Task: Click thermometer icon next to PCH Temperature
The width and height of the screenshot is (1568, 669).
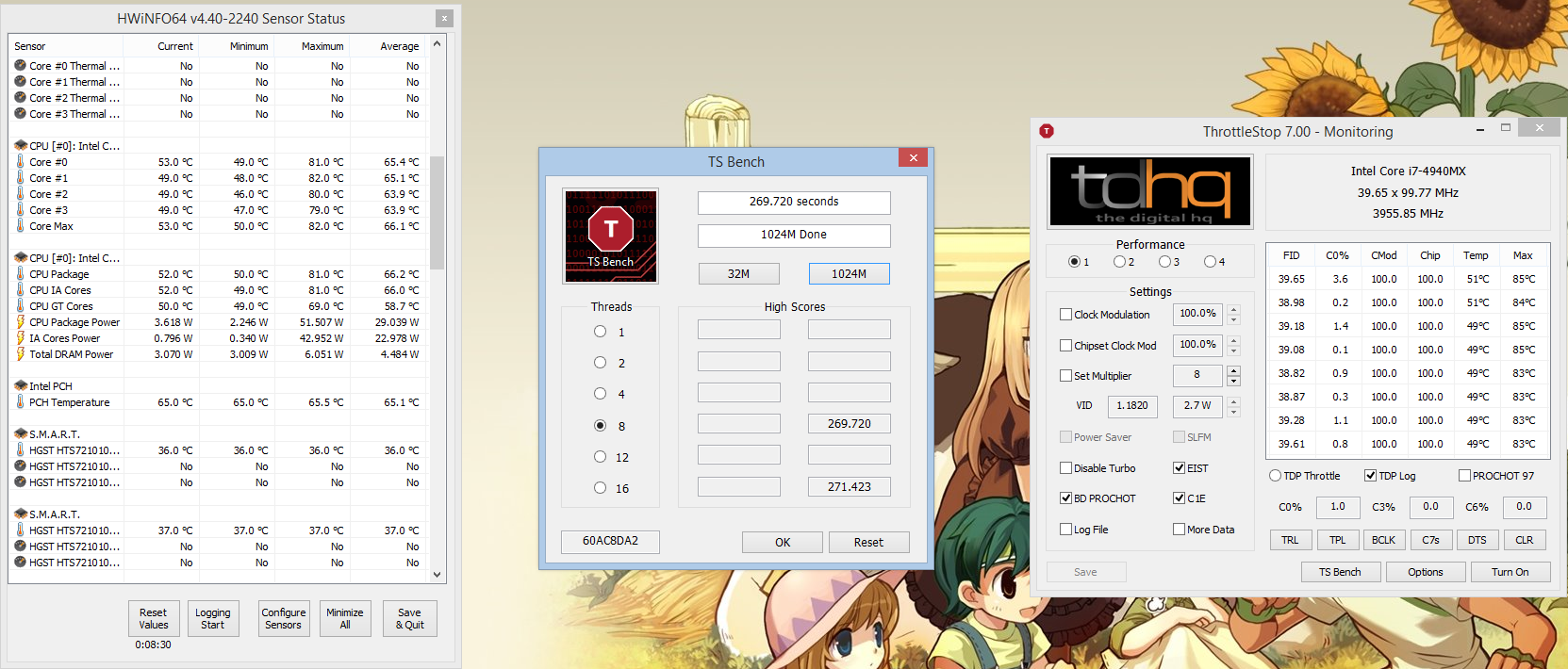Action: (x=20, y=402)
